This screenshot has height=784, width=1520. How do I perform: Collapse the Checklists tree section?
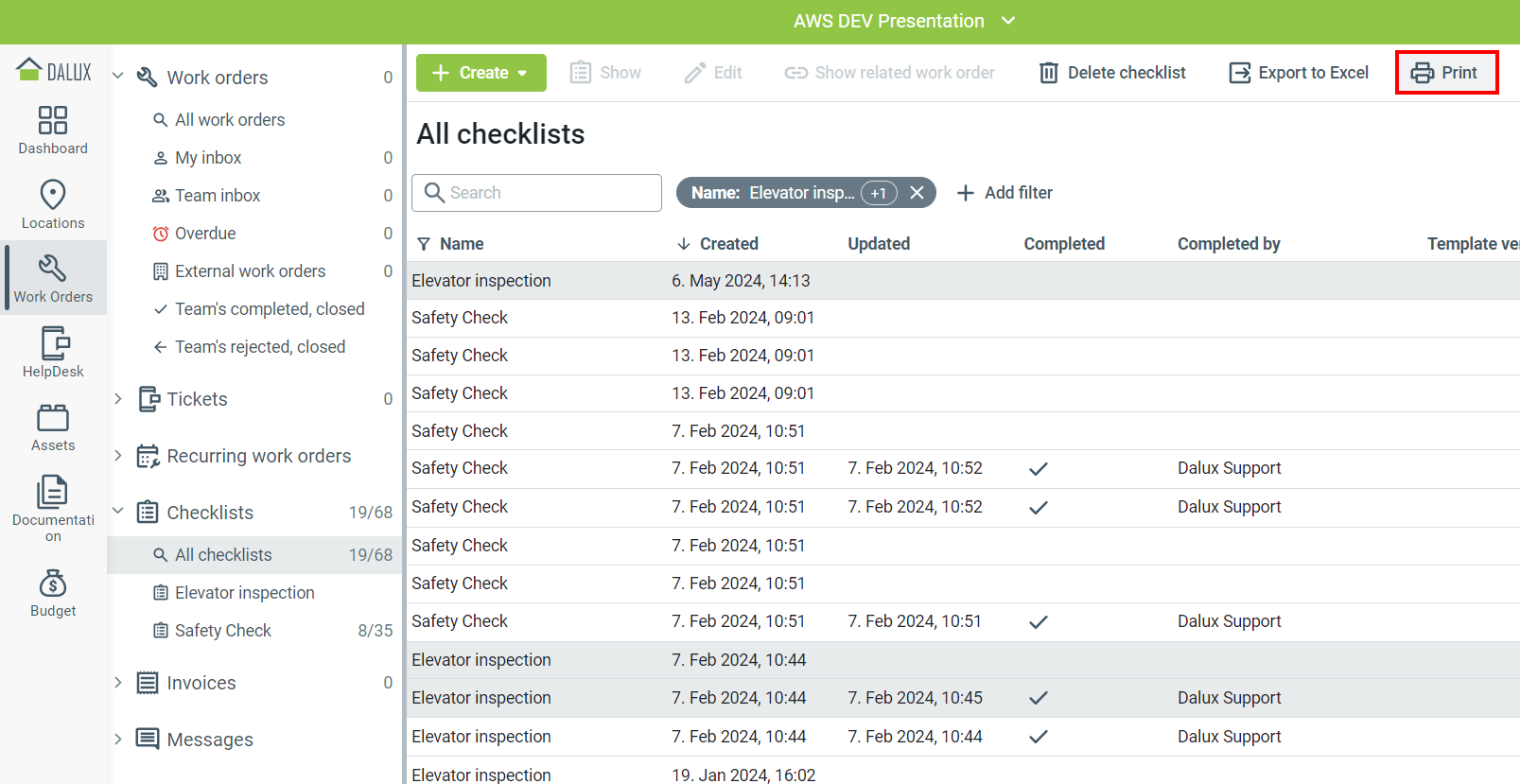point(118,512)
